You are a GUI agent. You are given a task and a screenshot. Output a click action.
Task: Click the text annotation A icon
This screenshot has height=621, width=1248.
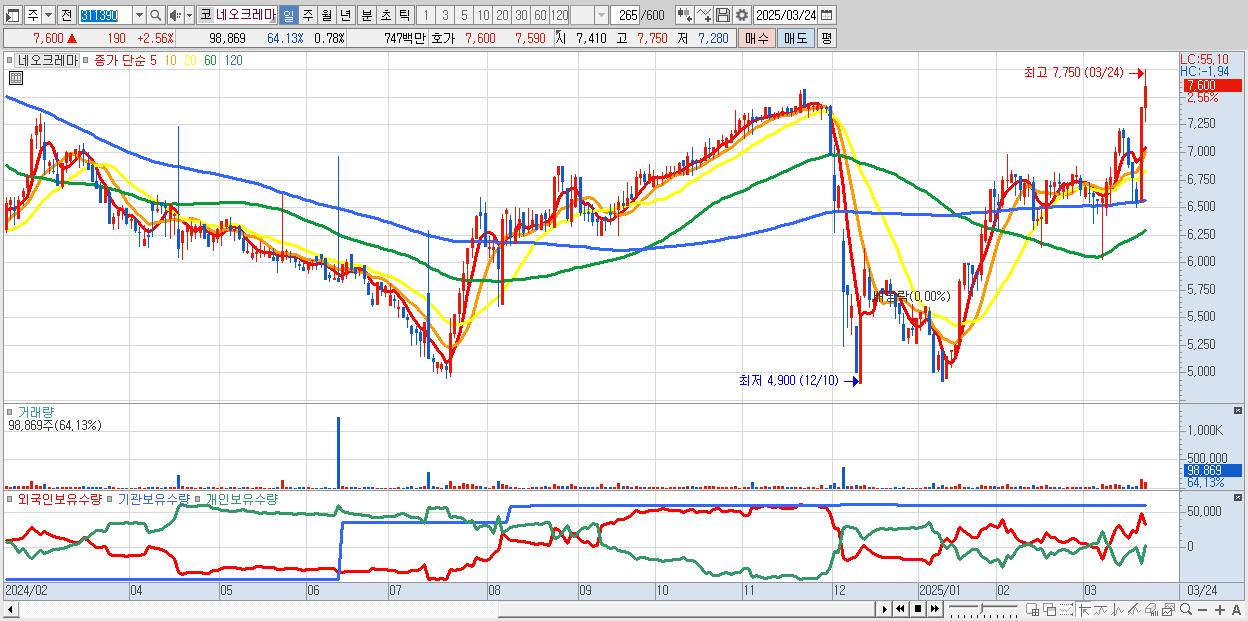click(x=1237, y=609)
